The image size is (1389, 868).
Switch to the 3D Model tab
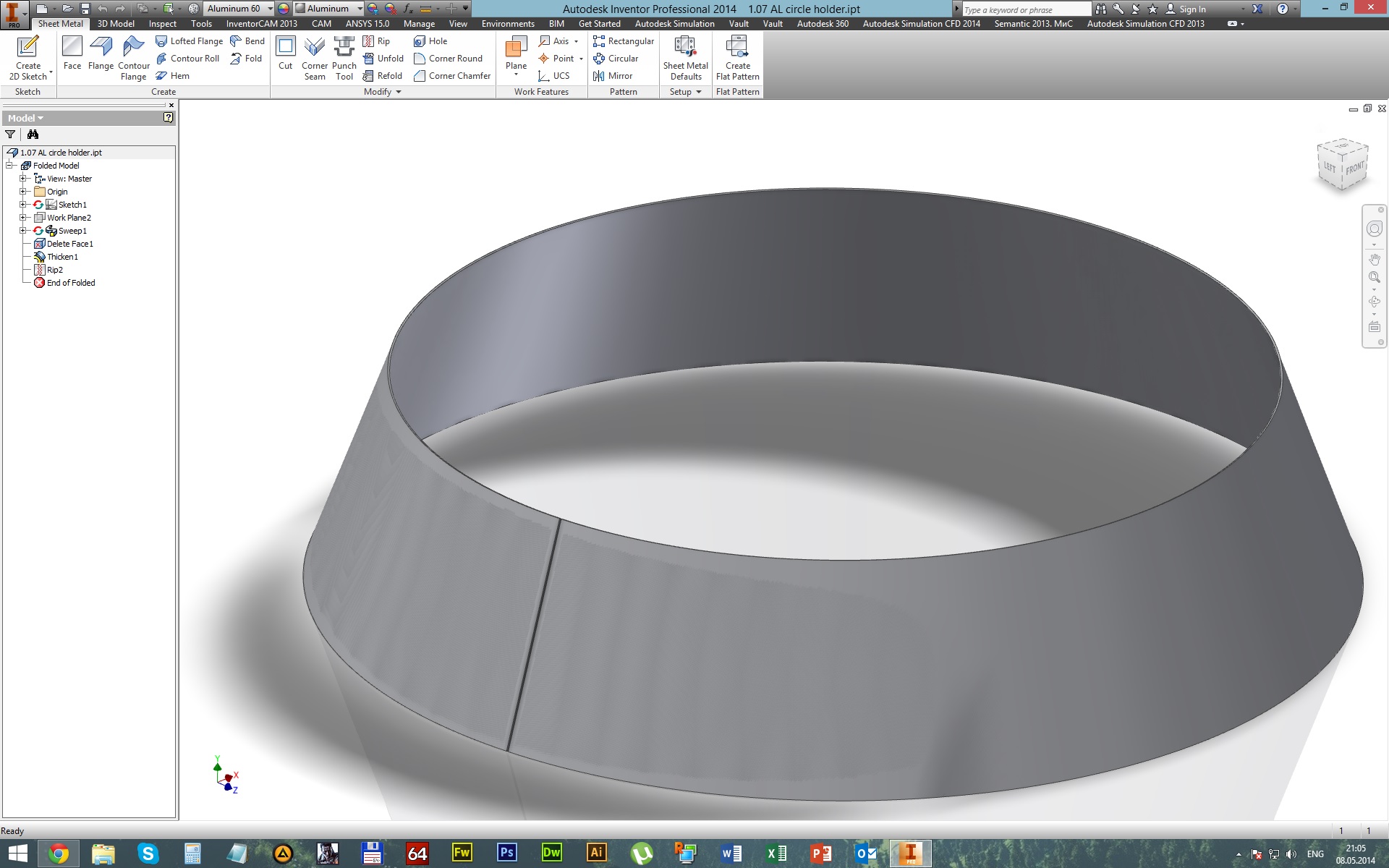116,24
